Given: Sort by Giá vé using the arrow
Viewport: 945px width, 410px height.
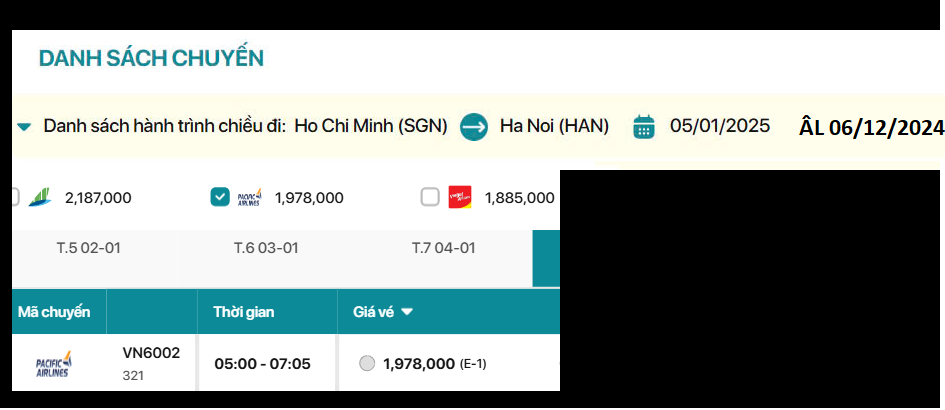Looking at the screenshot, I should click(407, 313).
